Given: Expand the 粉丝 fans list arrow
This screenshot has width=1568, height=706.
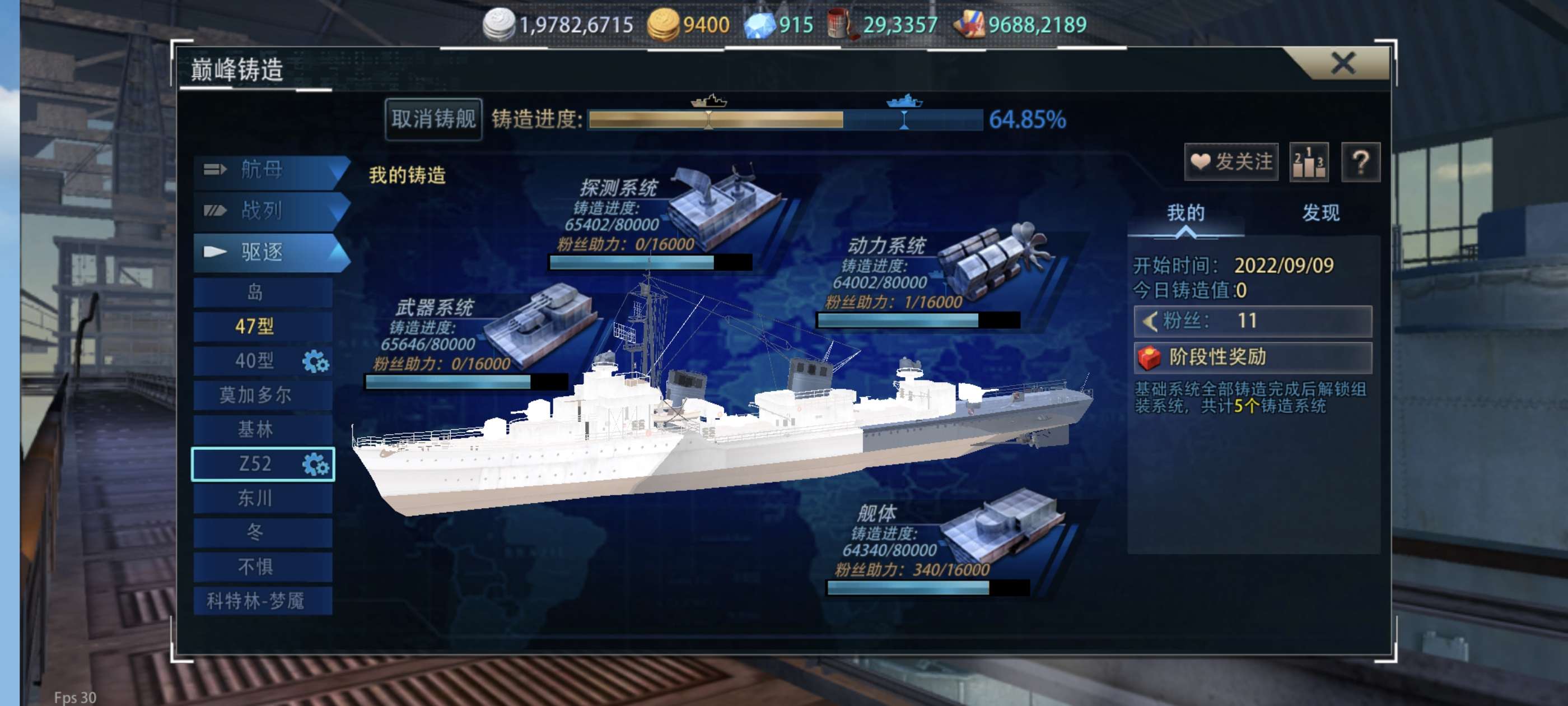Looking at the screenshot, I should pyautogui.click(x=1149, y=321).
